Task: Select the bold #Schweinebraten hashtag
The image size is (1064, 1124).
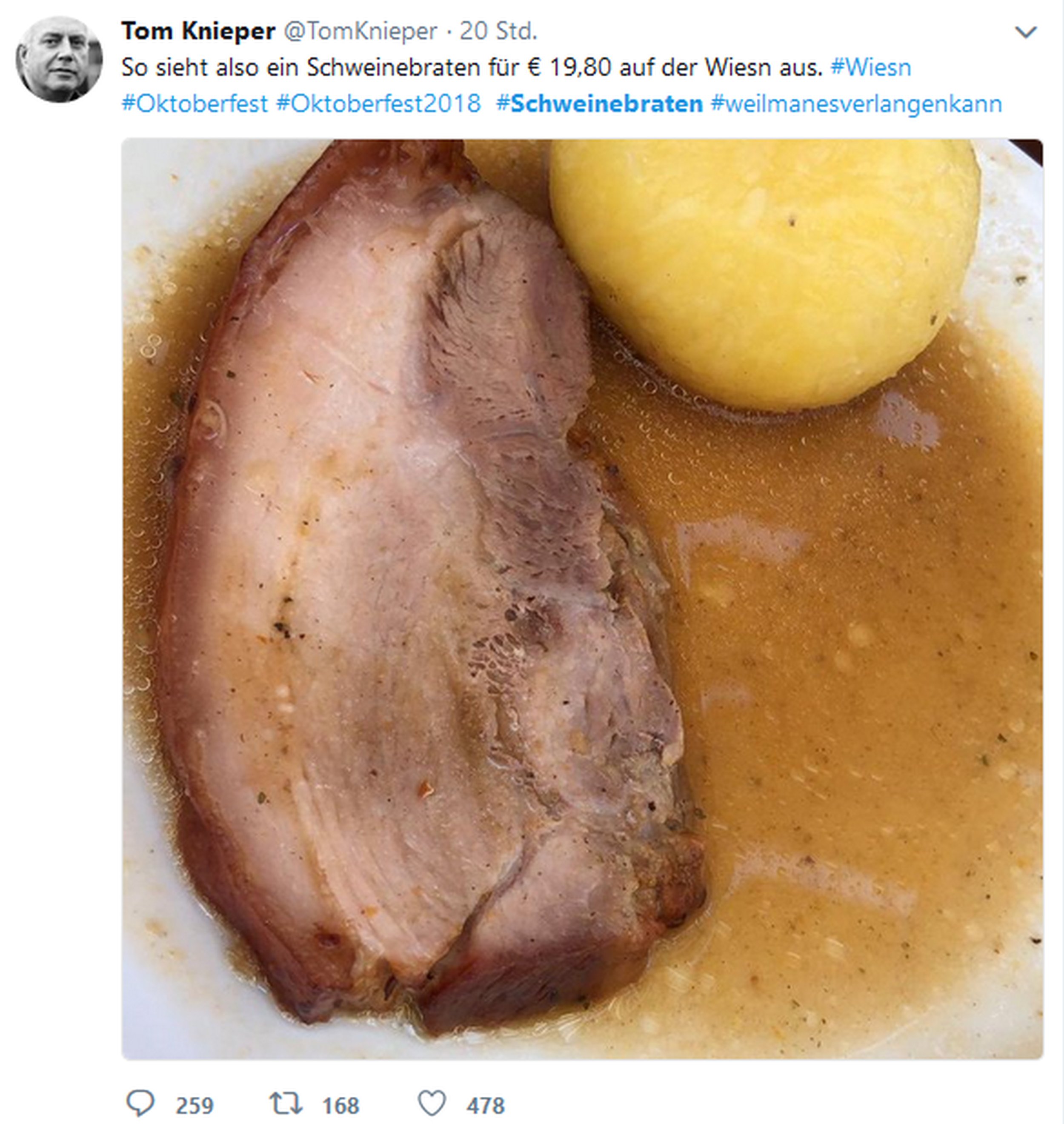Action: coord(600,104)
